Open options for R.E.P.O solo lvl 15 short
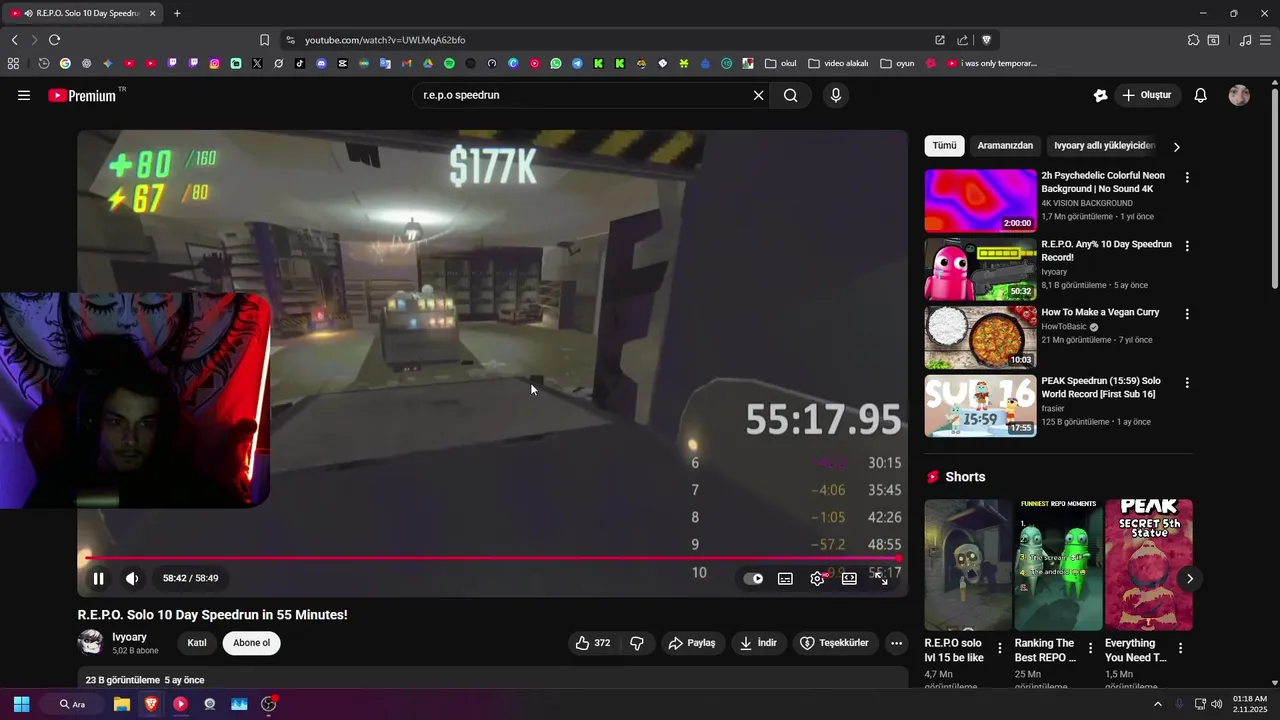This screenshot has width=1280, height=720. [x=1000, y=648]
